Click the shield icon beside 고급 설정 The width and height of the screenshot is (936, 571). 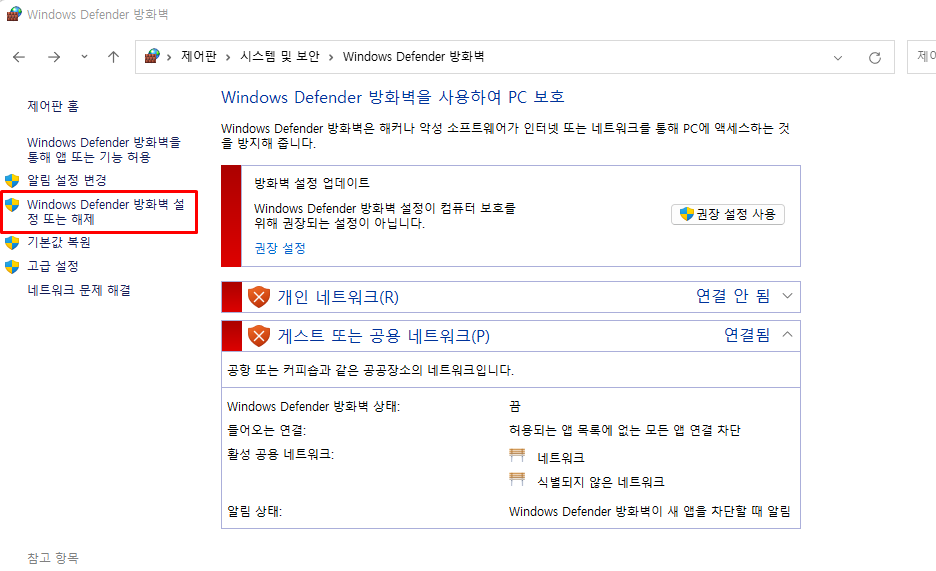pos(12,266)
